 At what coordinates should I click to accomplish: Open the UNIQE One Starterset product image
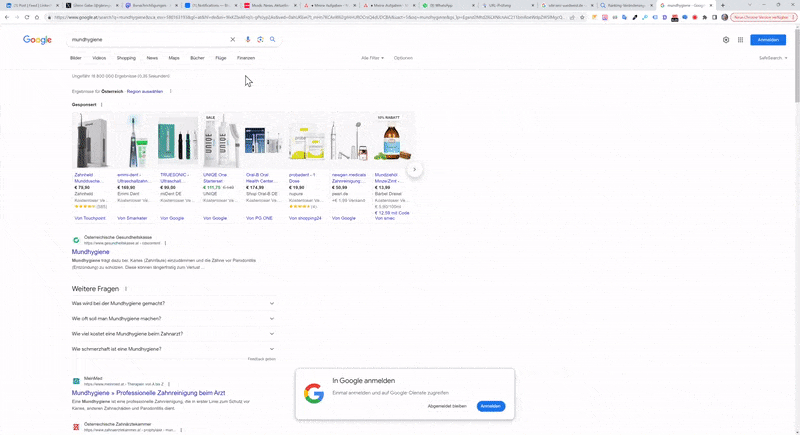coord(220,140)
